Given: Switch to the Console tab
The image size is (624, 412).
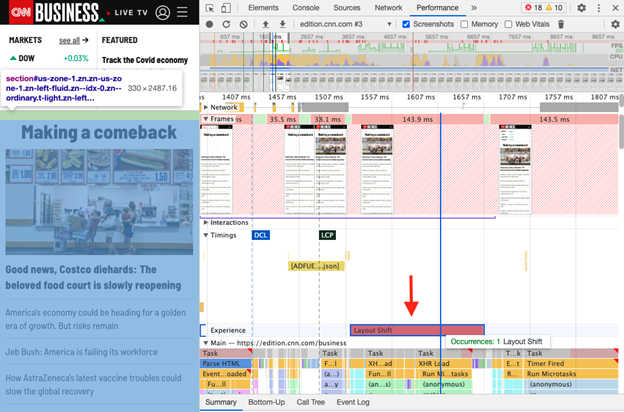Looking at the screenshot, I should point(306,7).
